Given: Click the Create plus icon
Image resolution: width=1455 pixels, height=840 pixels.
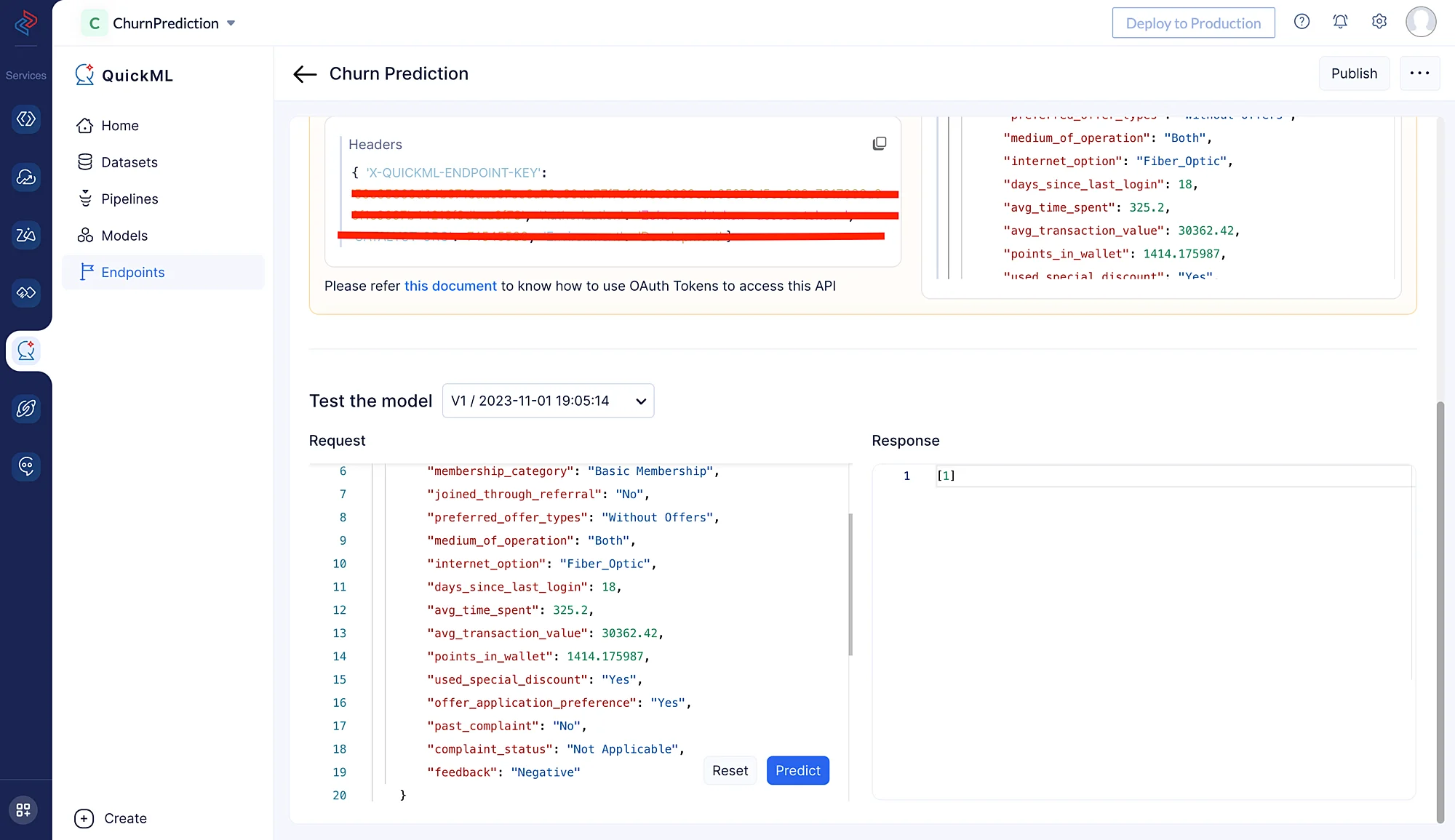Looking at the screenshot, I should pos(84,818).
